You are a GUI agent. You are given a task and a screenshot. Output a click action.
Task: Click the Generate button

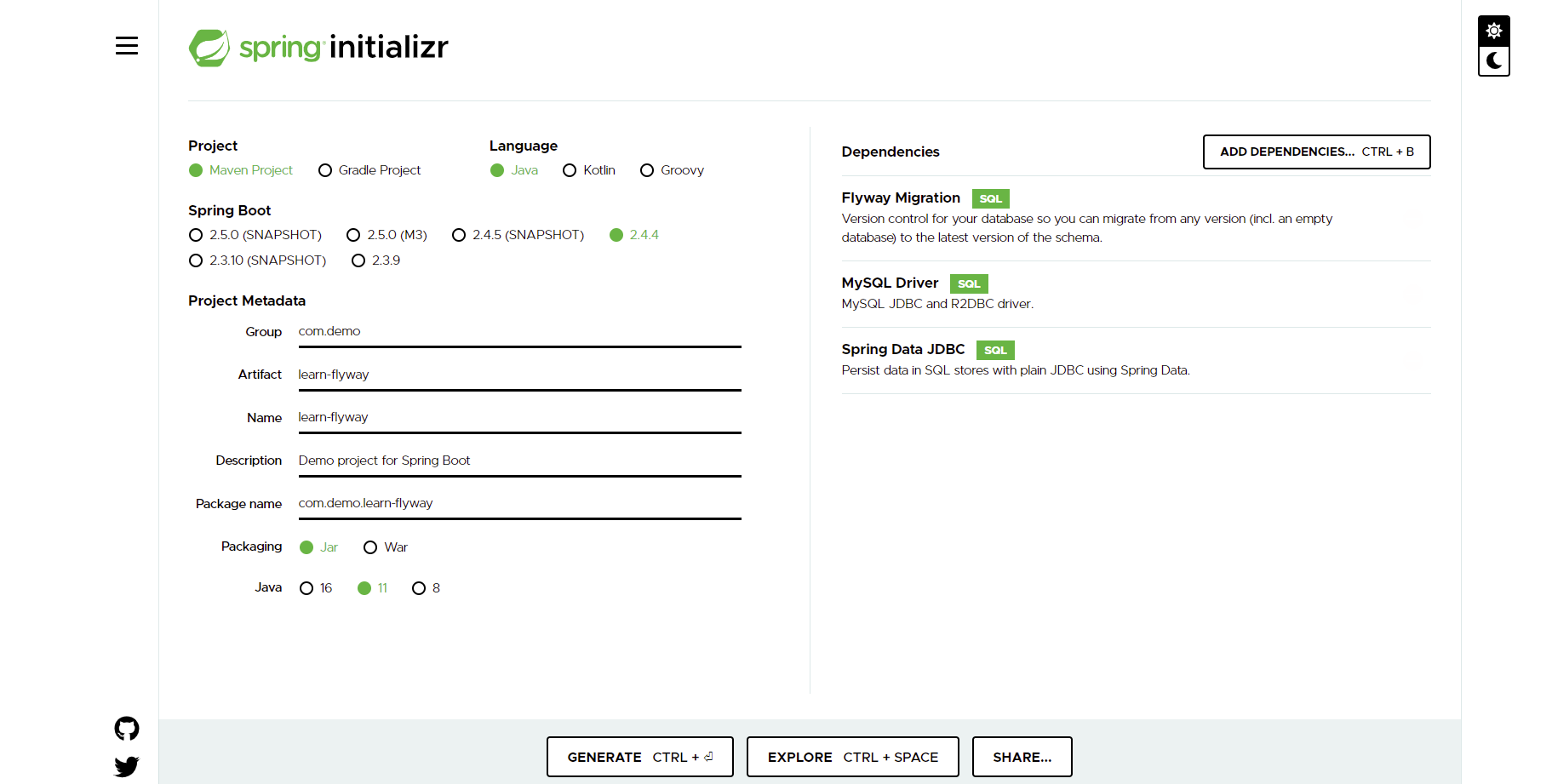640,757
